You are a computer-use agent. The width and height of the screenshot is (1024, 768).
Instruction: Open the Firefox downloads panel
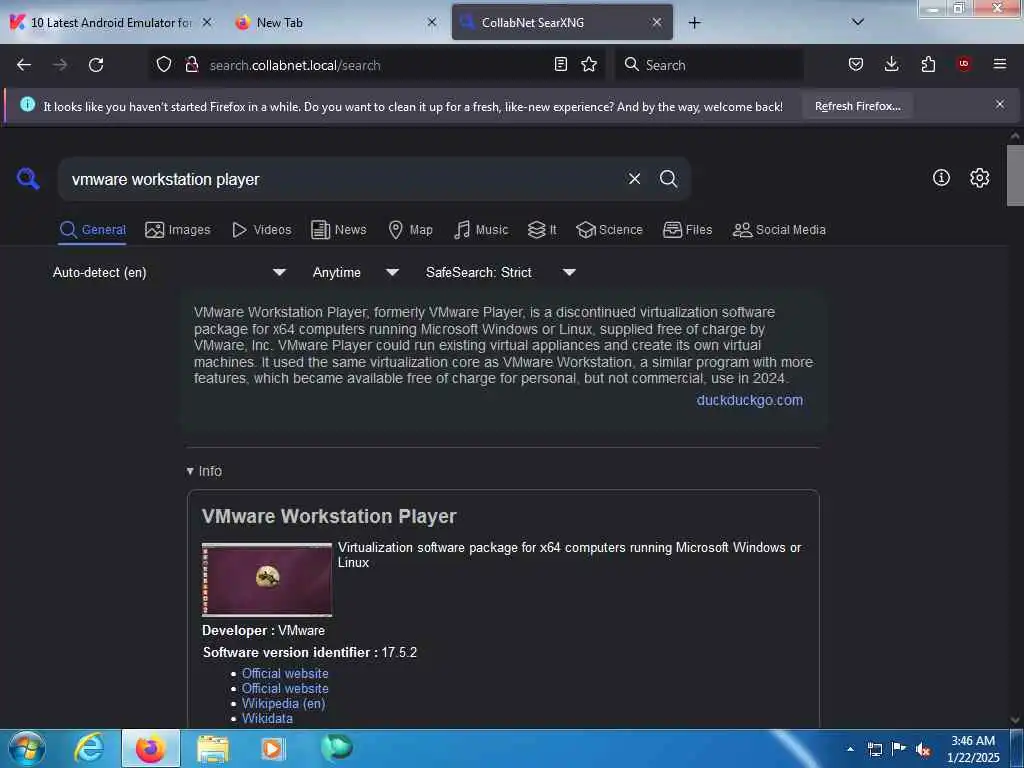pyautogui.click(x=891, y=64)
